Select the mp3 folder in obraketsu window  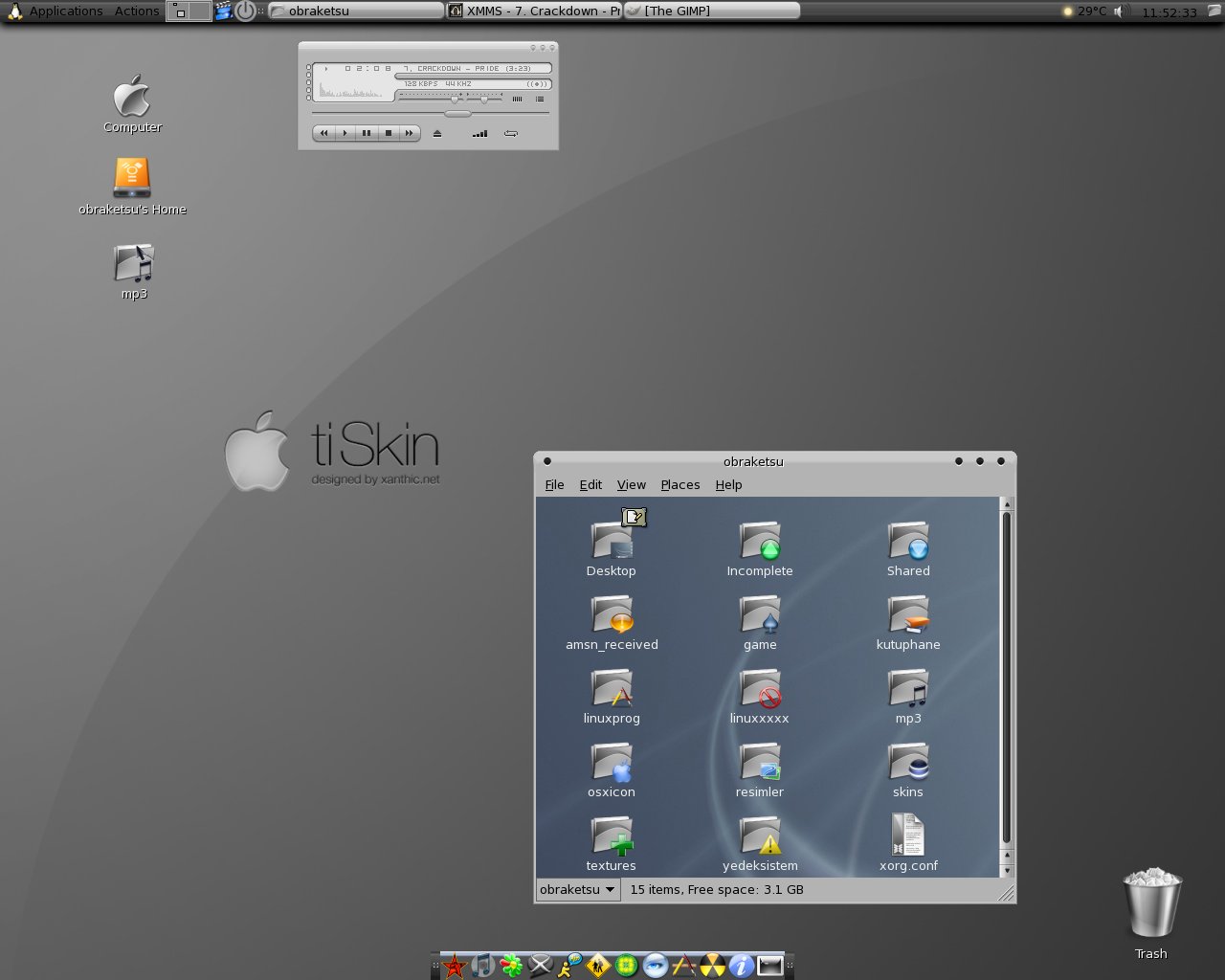pos(908,697)
